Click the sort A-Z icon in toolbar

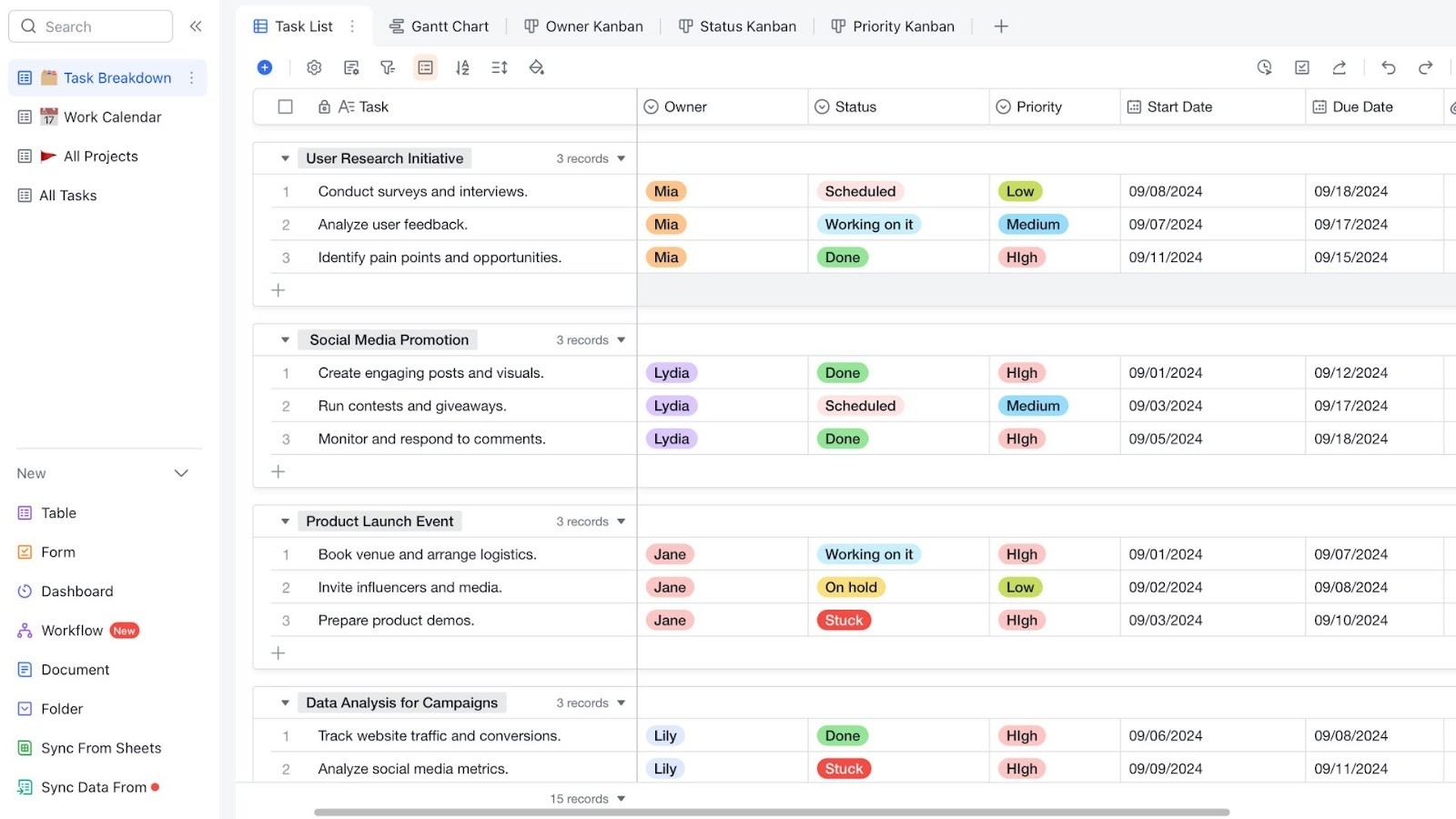pos(462,67)
